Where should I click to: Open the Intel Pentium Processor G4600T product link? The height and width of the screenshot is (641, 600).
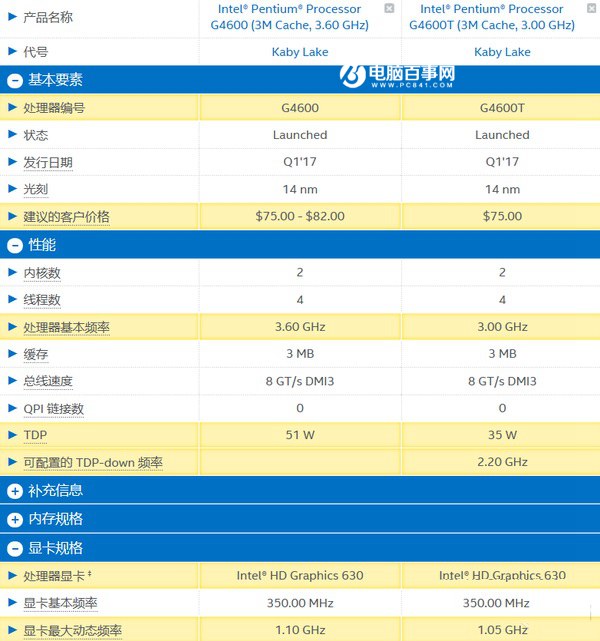pyautogui.click(x=492, y=17)
